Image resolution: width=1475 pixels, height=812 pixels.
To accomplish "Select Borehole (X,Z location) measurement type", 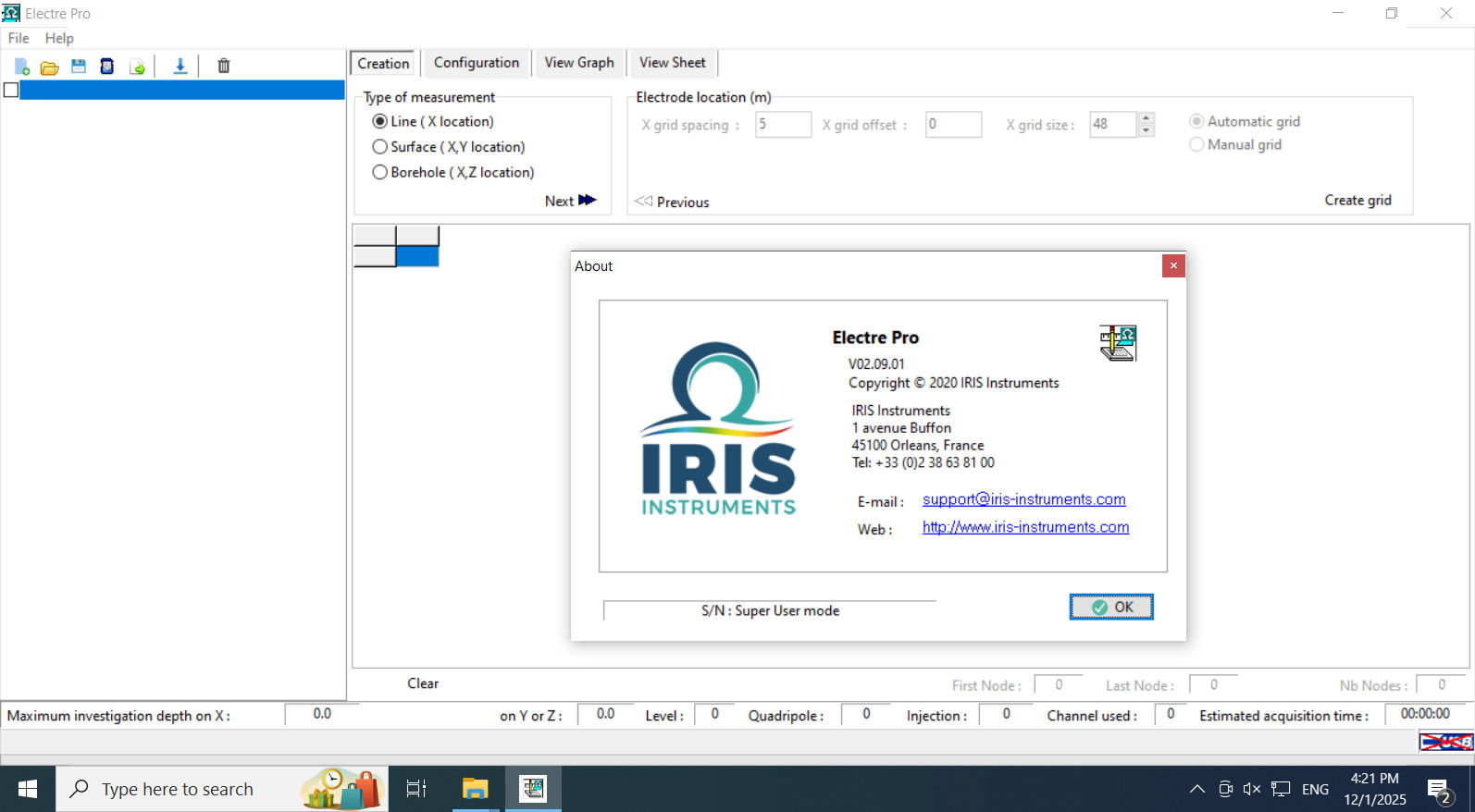I will 453,172.
